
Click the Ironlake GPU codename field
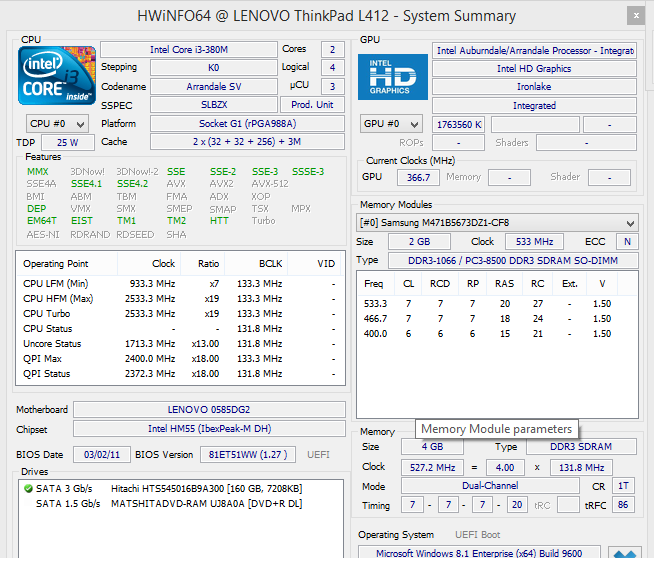coord(534,87)
